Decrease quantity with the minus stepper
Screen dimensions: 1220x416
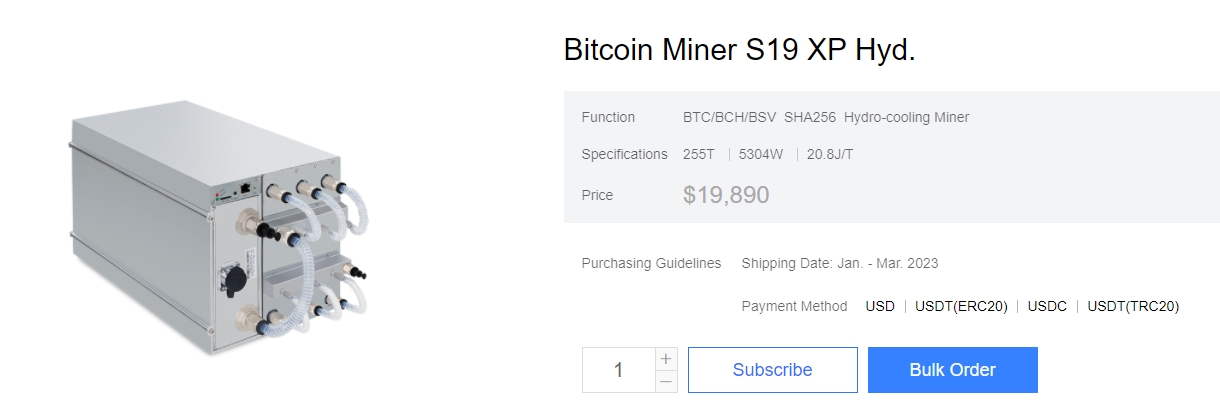click(667, 381)
